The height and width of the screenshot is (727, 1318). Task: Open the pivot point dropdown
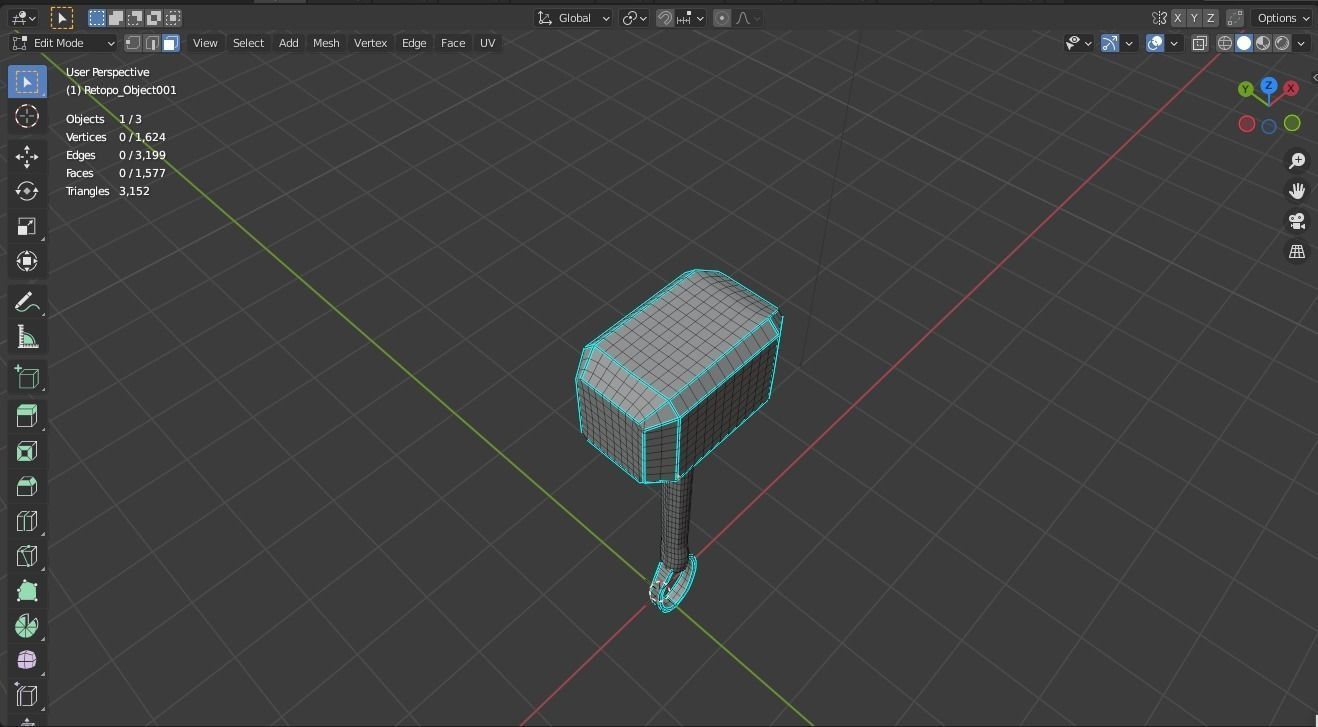pyautogui.click(x=635, y=18)
